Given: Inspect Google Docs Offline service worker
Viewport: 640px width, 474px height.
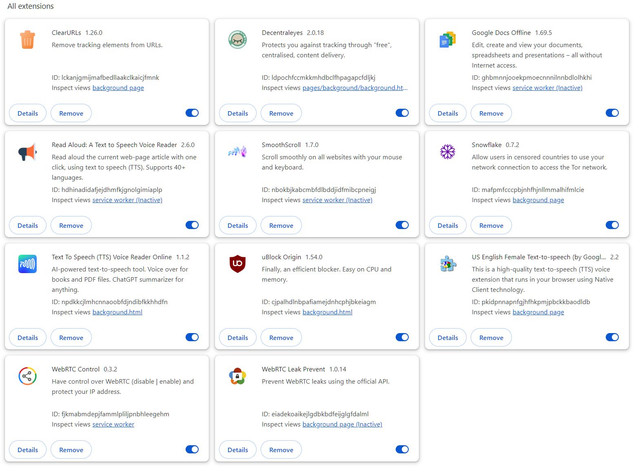Looking at the screenshot, I should (x=547, y=88).
